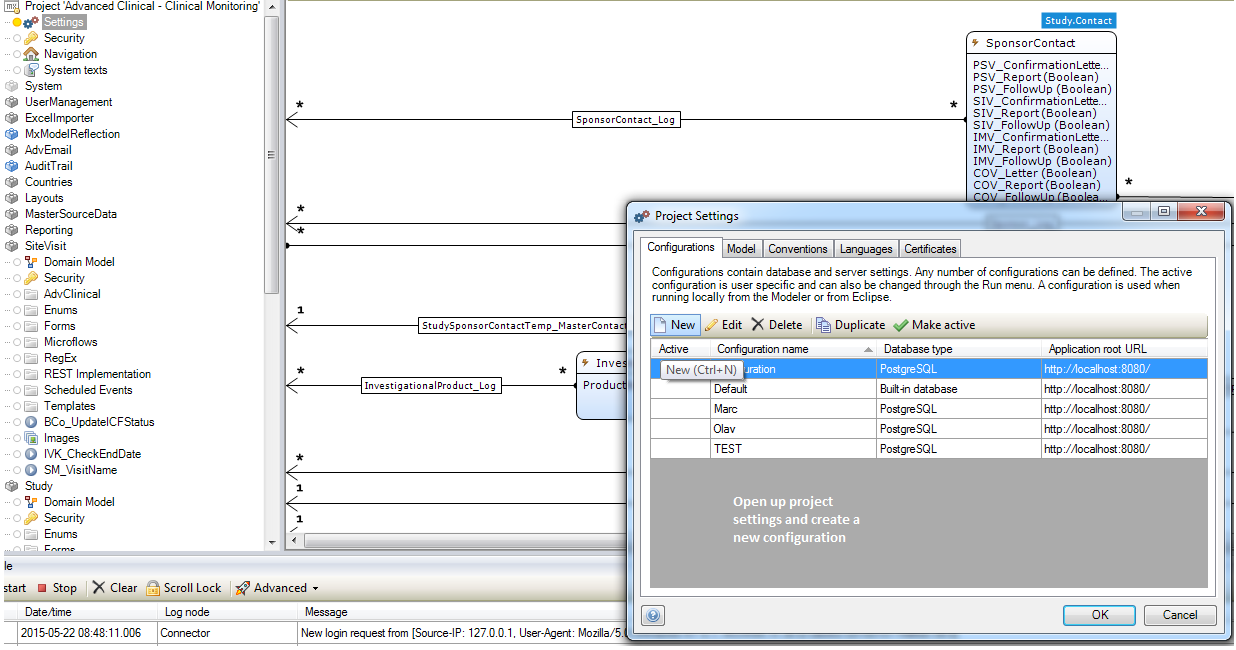Open the Languages tab

[x=866, y=249]
